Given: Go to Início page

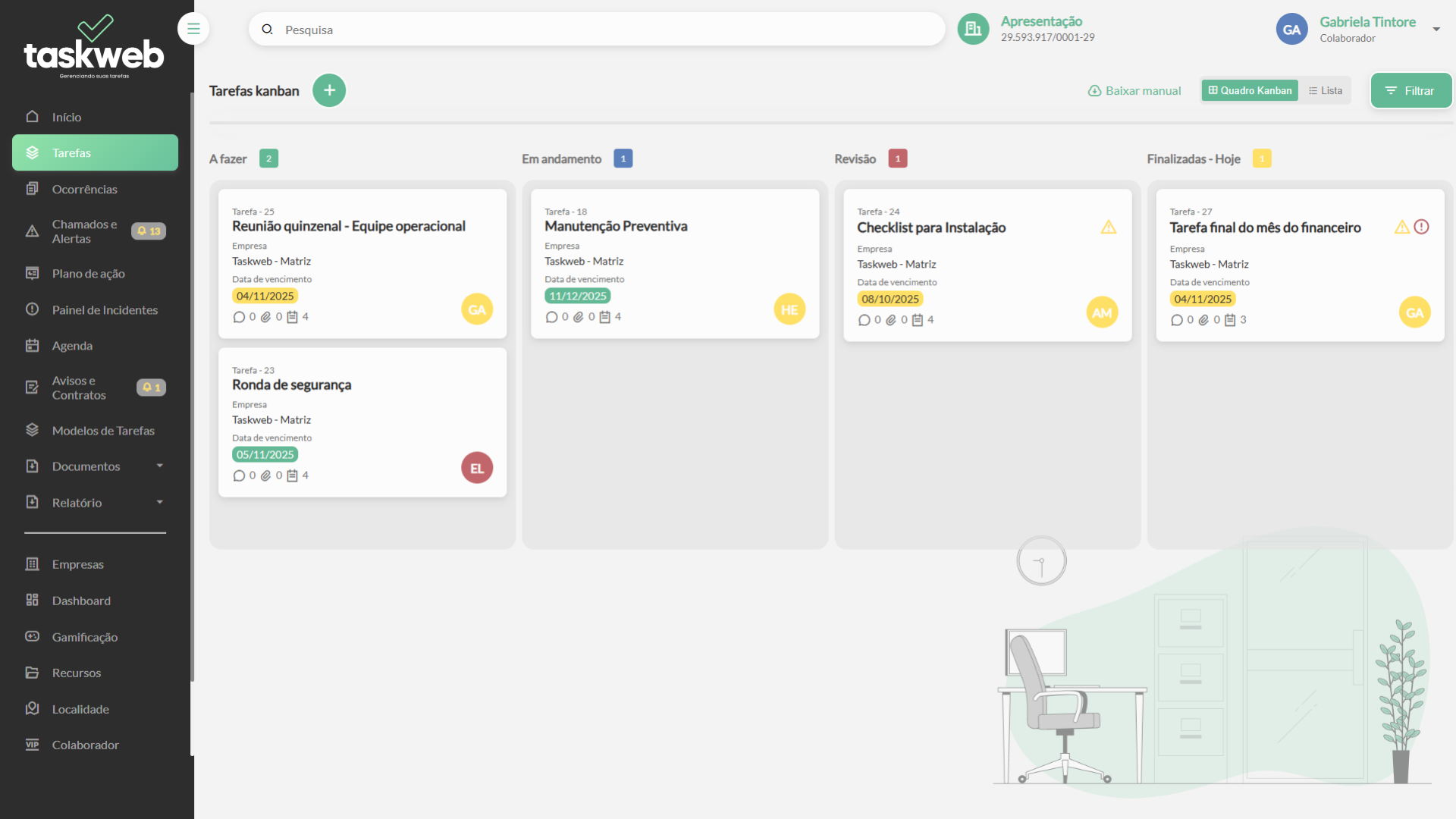Looking at the screenshot, I should 67,117.
